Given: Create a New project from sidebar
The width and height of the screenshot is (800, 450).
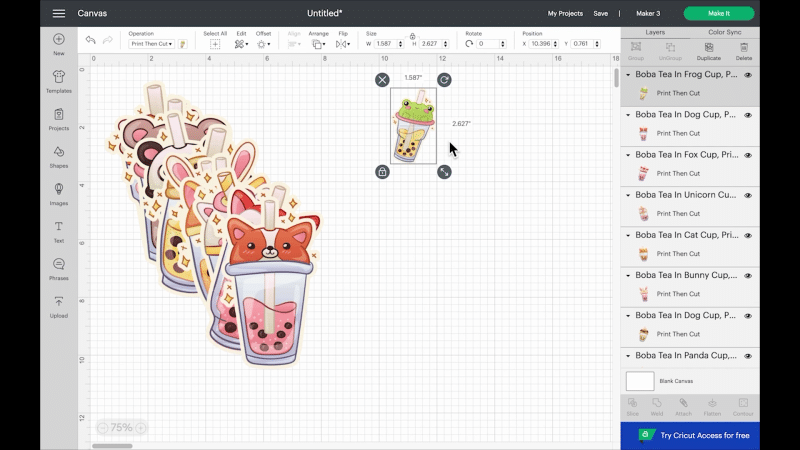Looking at the screenshot, I should point(59,44).
